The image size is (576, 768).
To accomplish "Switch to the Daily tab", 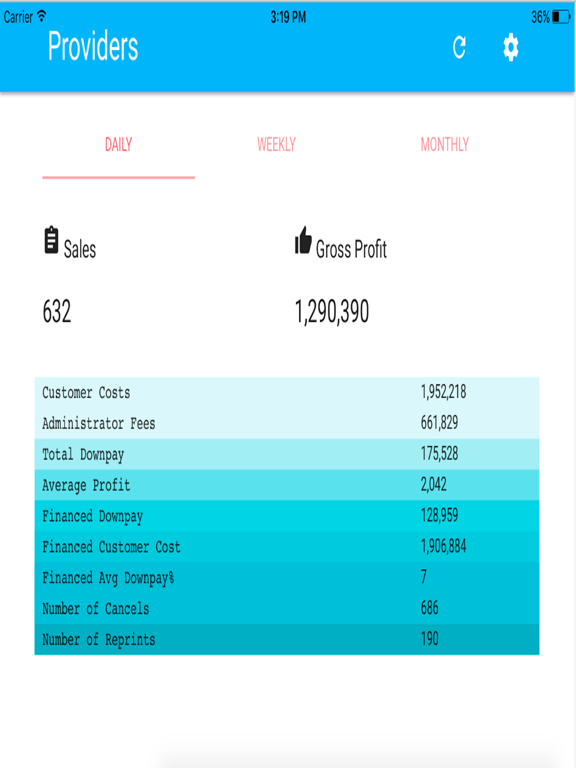I will (119, 144).
